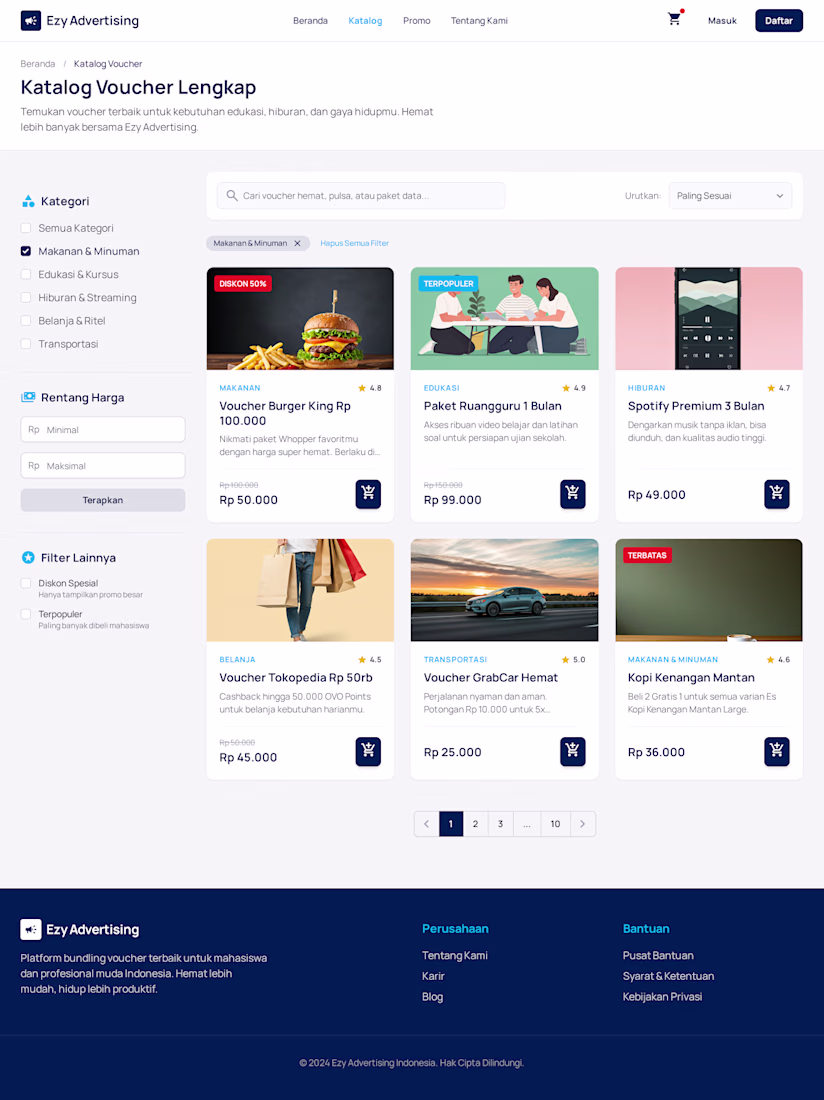This screenshot has height=1100, width=824.
Task: Click the star rating 4.8 on Burger King
Action: 370,388
